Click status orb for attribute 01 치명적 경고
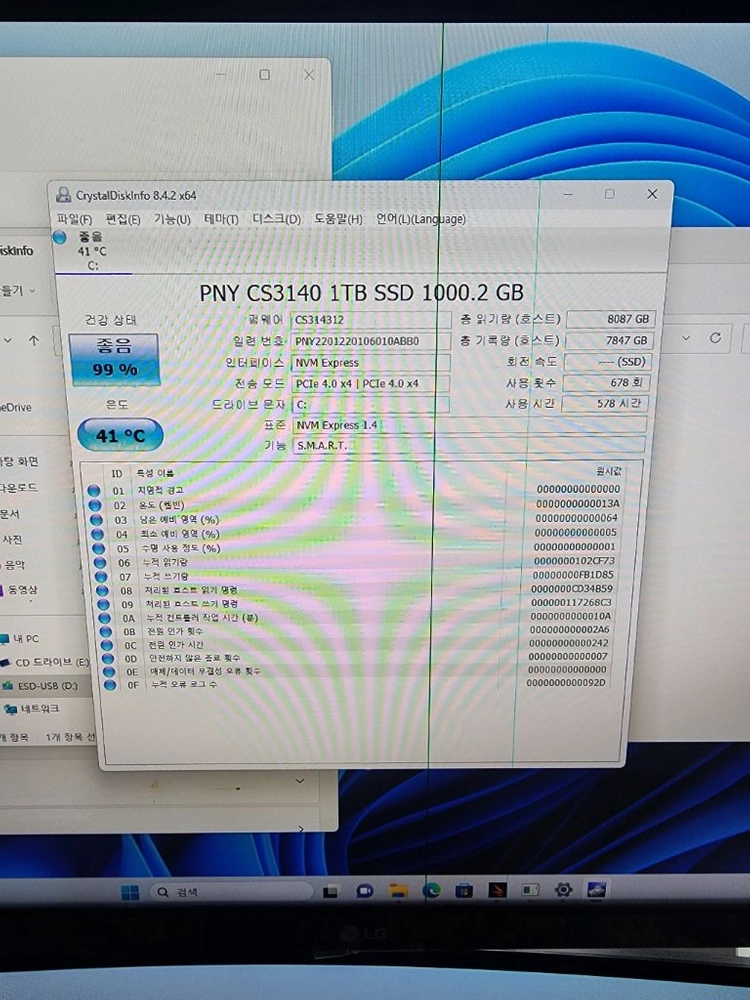Image resolution: width=750 pixels, height=1000 pixels. (94, 490)
